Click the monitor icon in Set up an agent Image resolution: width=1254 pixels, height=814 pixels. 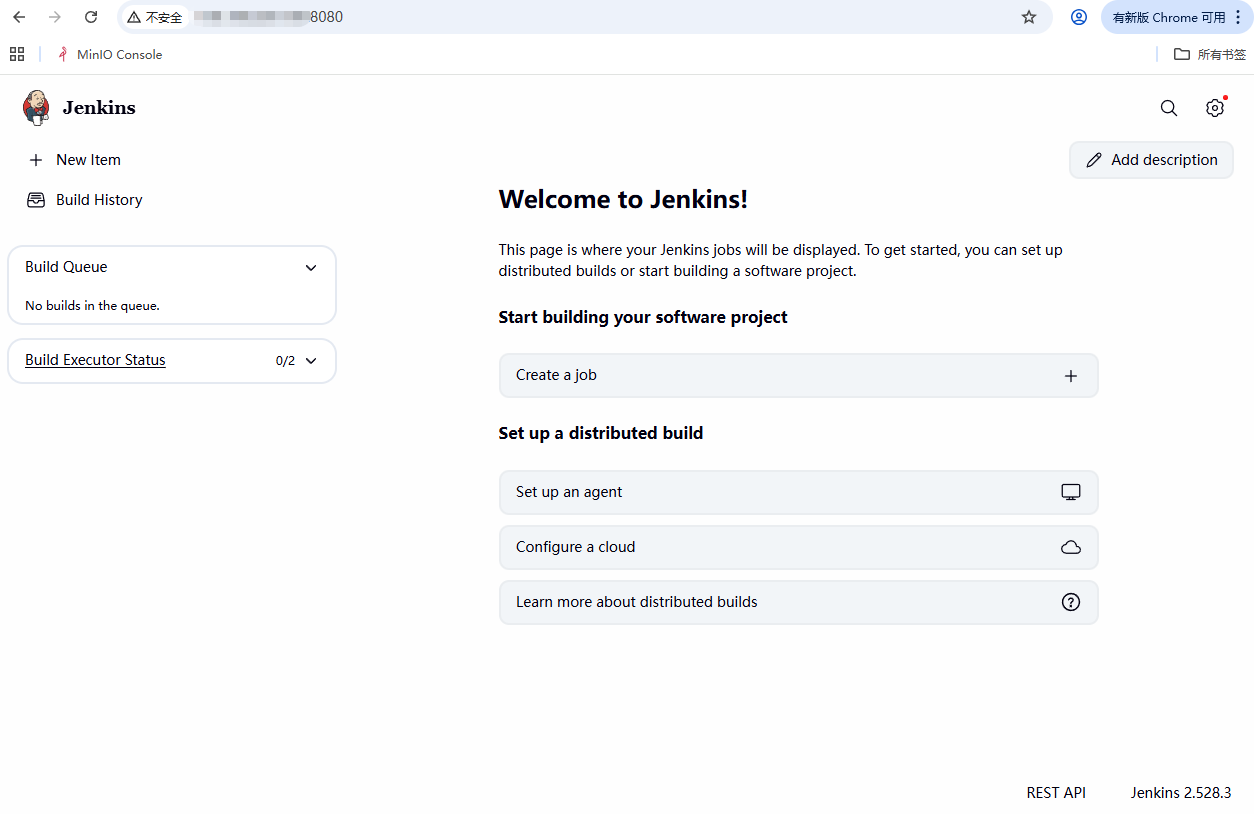pyautogui.click(x=1071, y=492)
